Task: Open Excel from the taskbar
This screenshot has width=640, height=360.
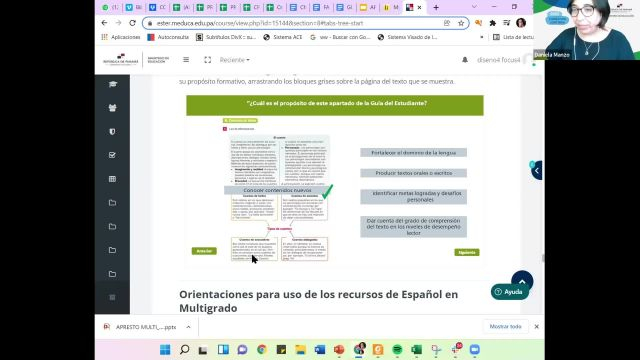Action: pos(416,350)
